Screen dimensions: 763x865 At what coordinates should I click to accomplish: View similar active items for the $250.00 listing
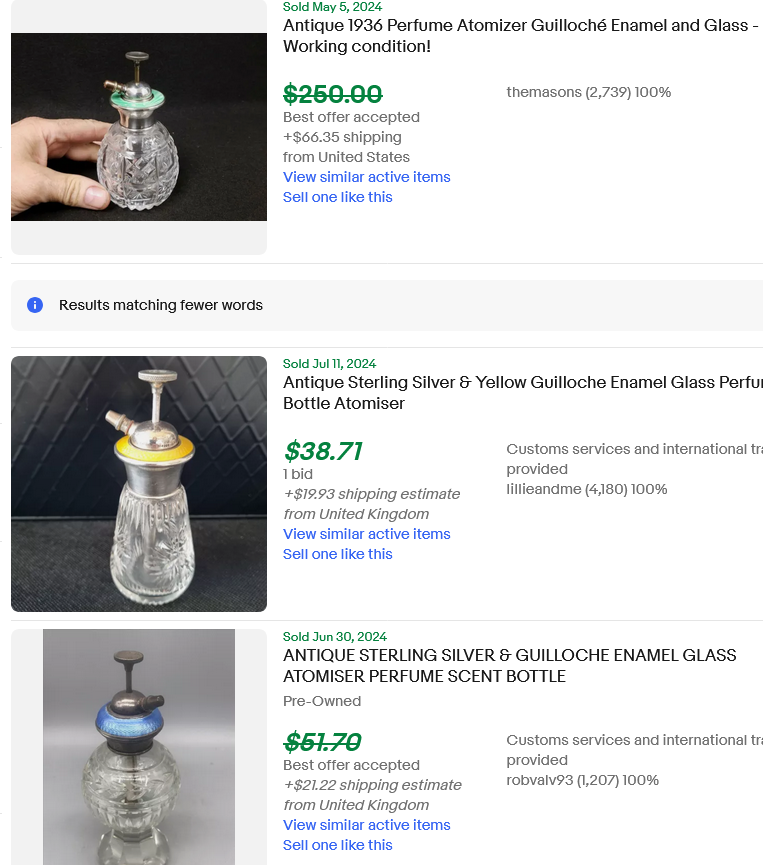366,177
